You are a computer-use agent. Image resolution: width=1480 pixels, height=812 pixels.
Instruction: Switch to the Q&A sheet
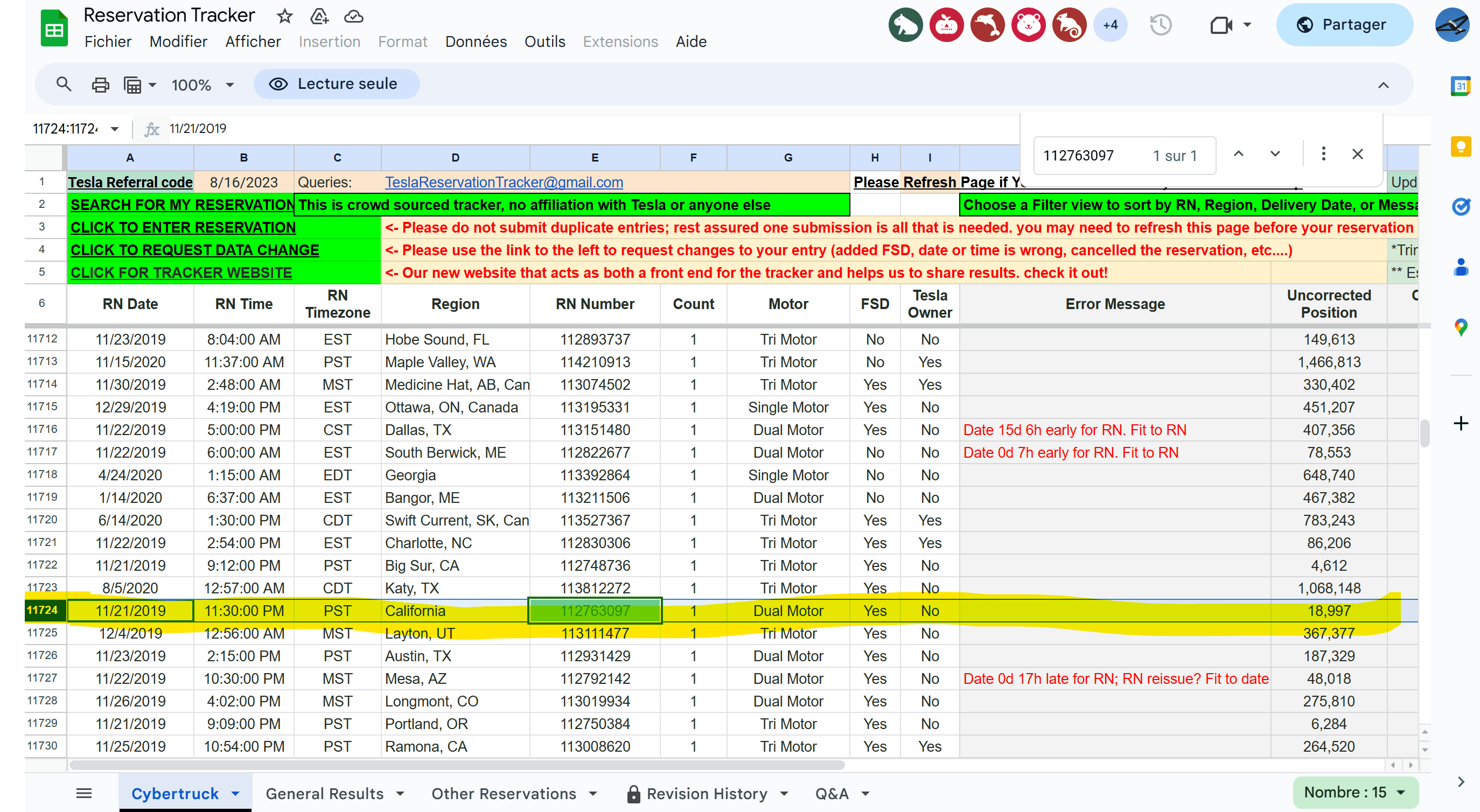tap(832, 794)
